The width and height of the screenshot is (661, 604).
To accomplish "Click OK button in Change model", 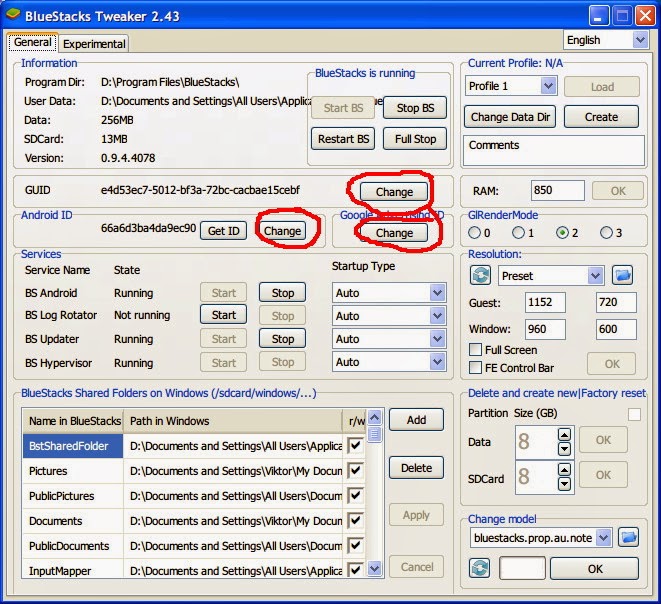I will click(x=594, y=569).
